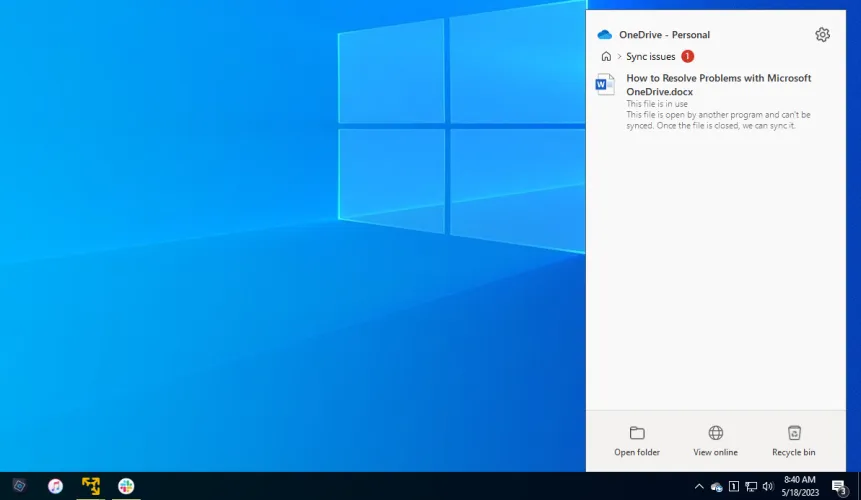Open folder using the folder button
This screenshot has width=861, height=500.
637,441
